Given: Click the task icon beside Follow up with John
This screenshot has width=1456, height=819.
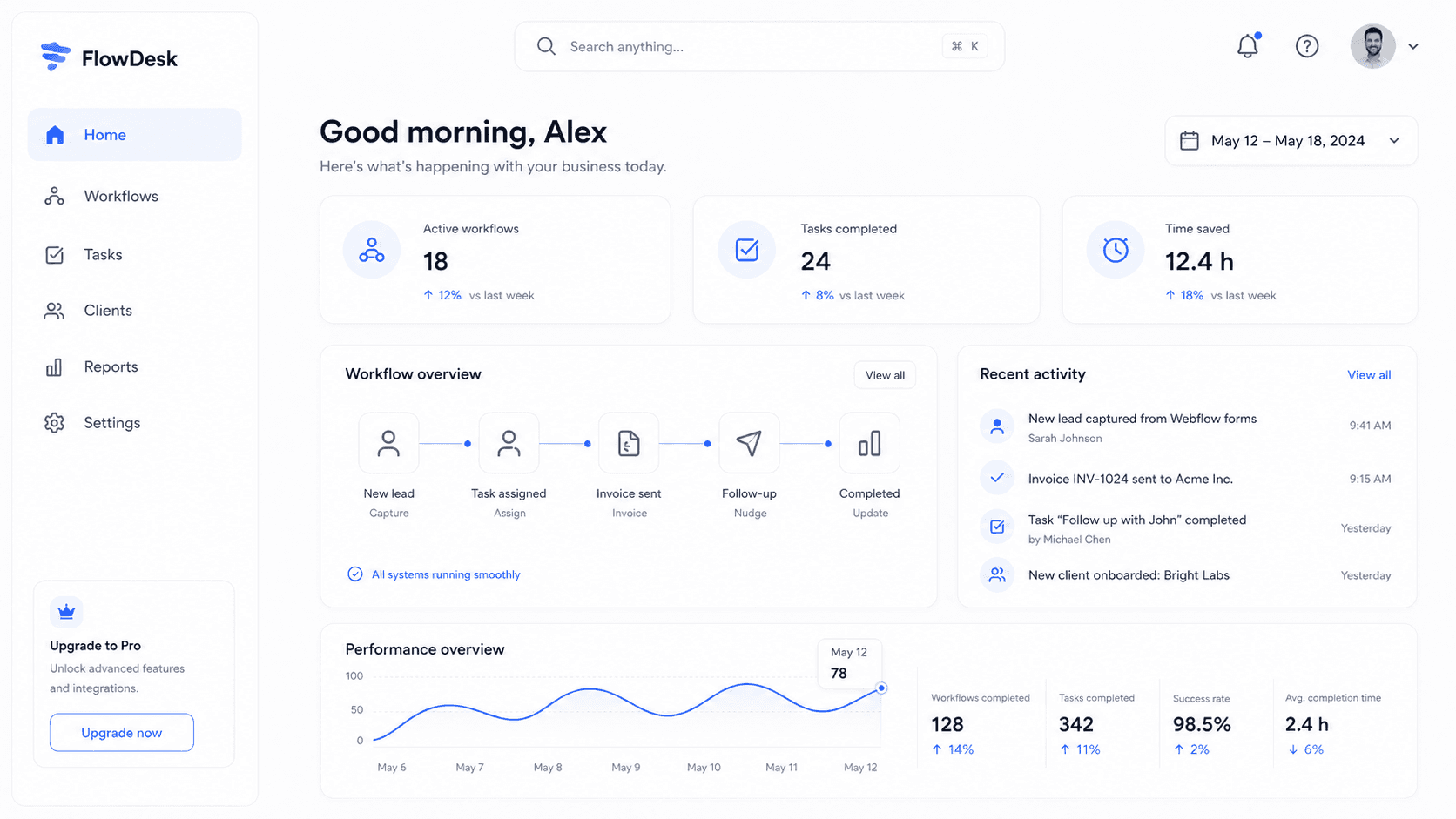Looking at the screenshot, I should (x=997, y=527).
